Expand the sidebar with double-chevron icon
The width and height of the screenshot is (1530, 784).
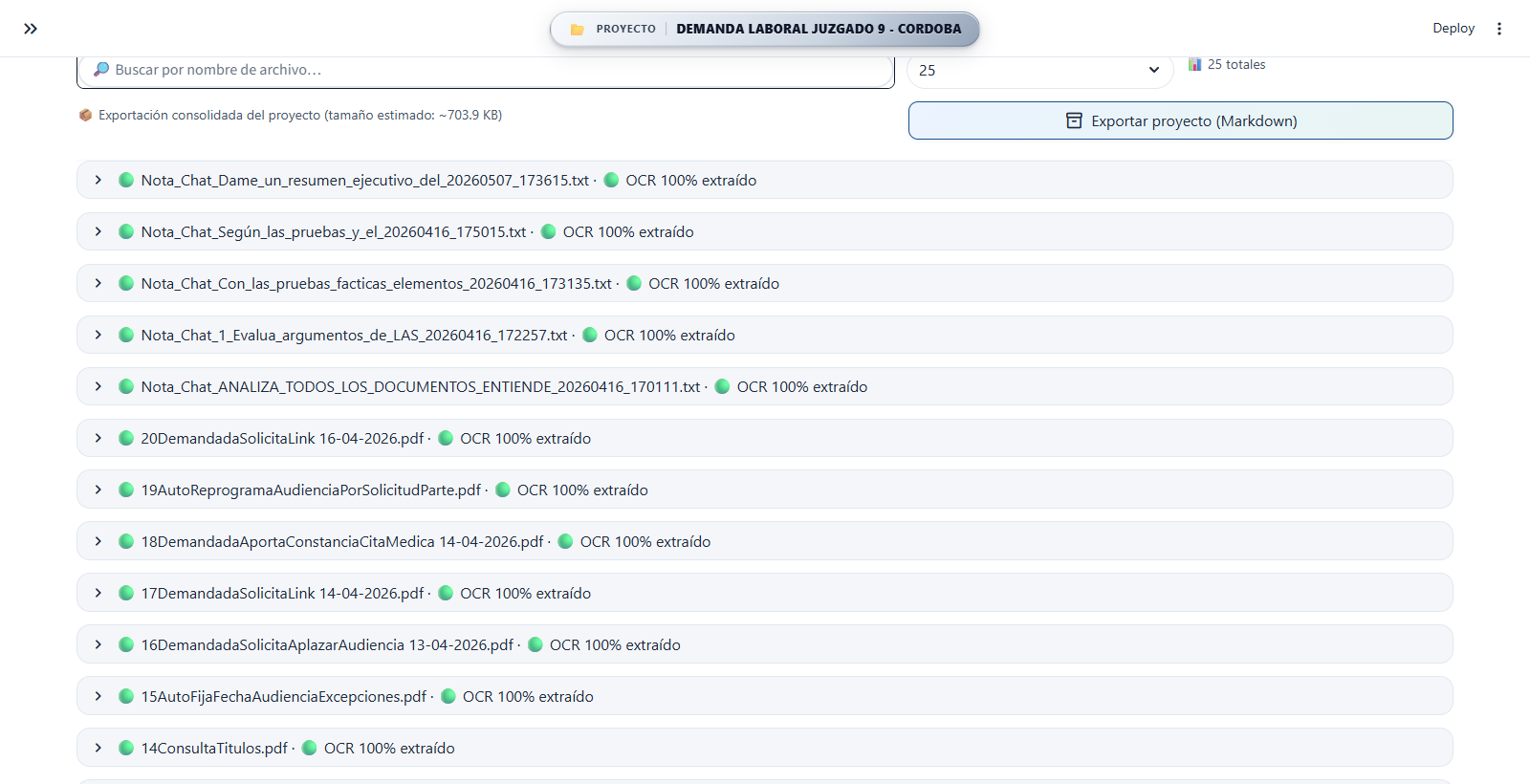point(31,29)
